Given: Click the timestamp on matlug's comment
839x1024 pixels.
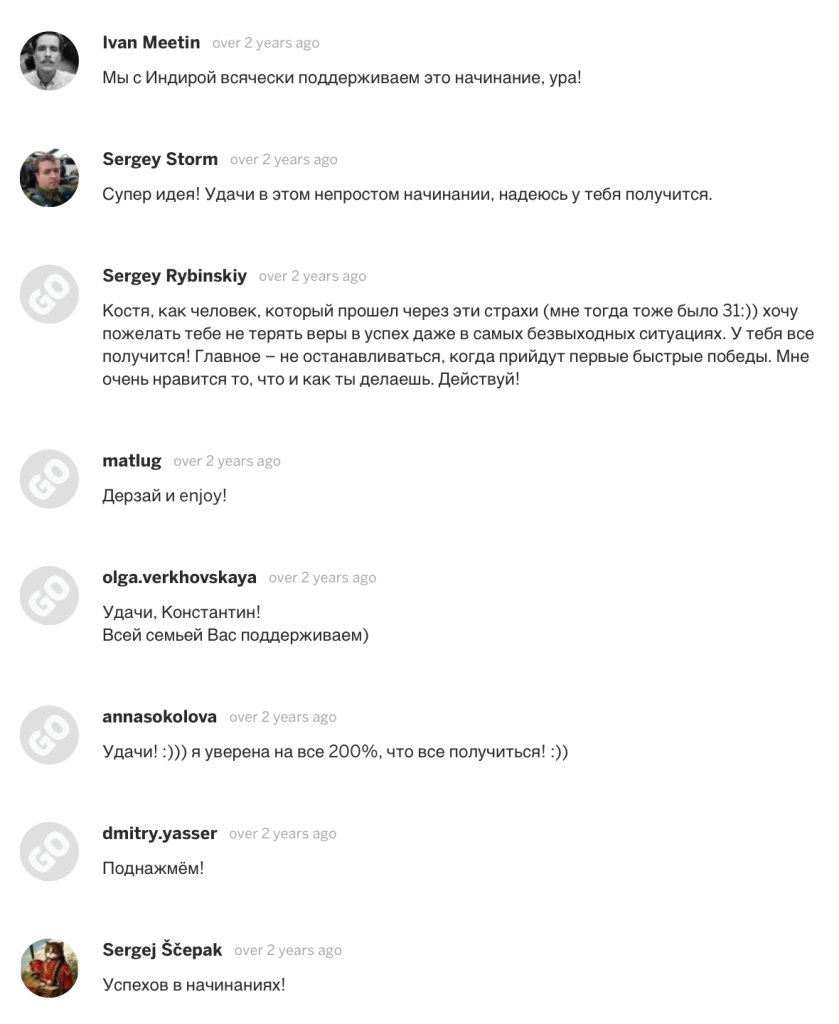Looking at the screenshot, I should [227, 462].
